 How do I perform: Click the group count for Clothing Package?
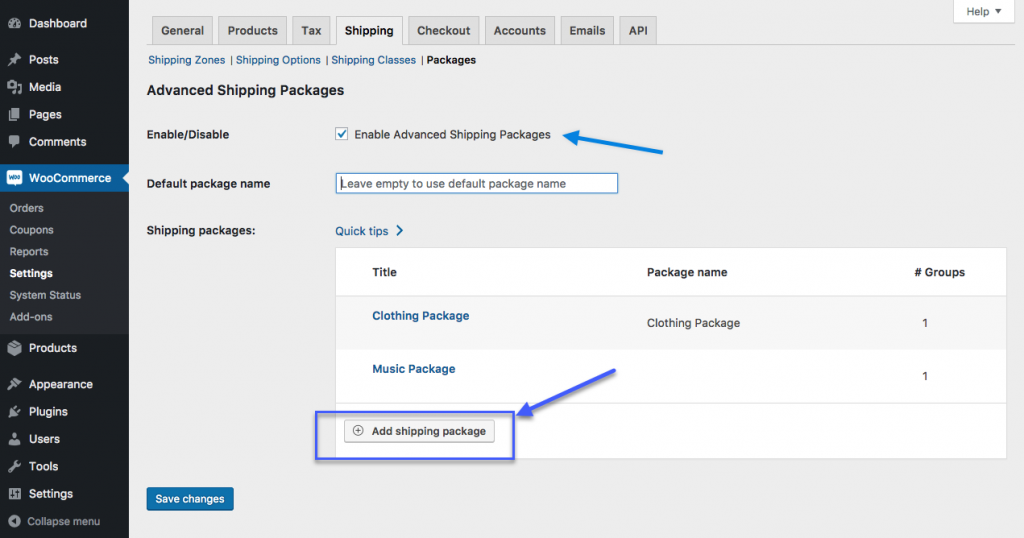(925, 323)
